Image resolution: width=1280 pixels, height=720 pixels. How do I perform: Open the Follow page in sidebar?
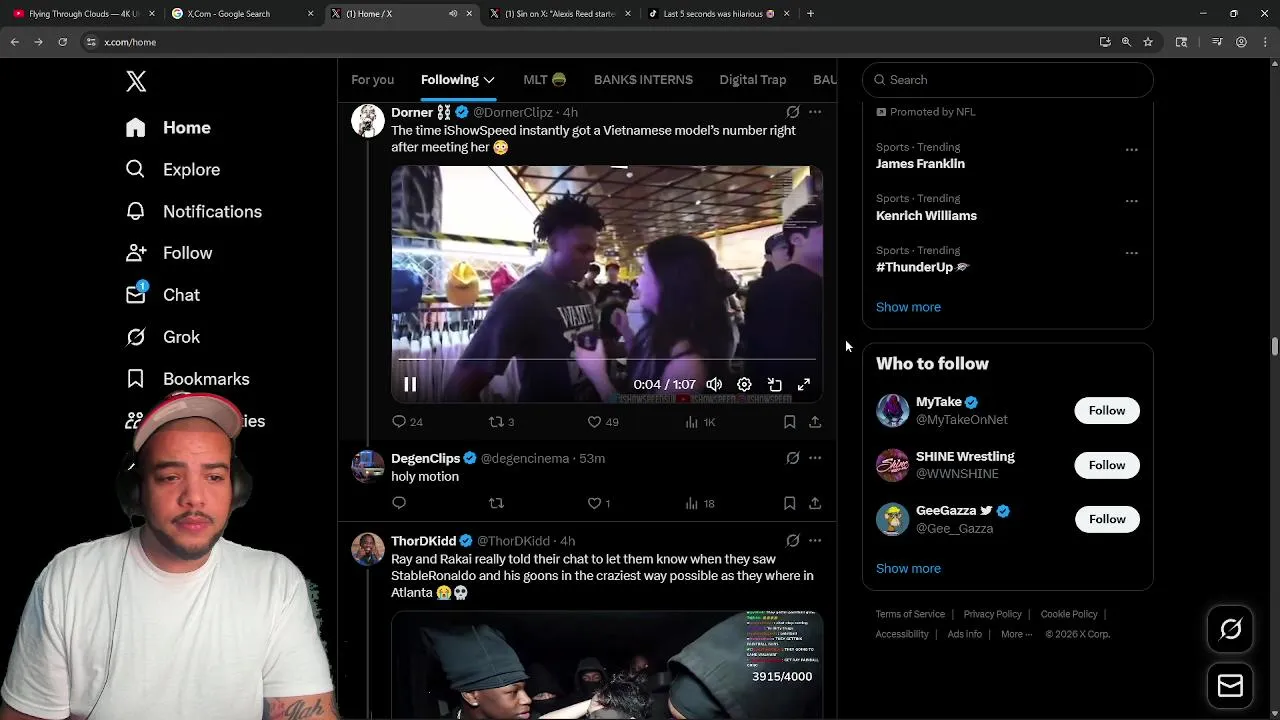(x=168, y=254)
